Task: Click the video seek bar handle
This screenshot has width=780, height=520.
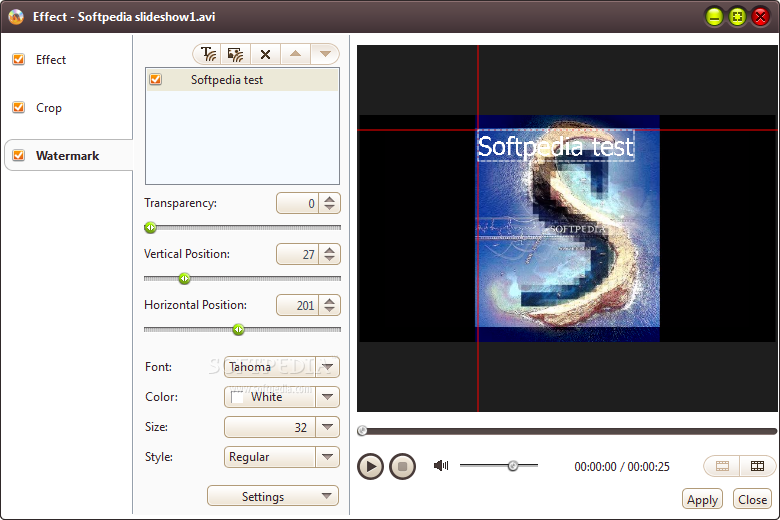Action: (x=362, y=431)
